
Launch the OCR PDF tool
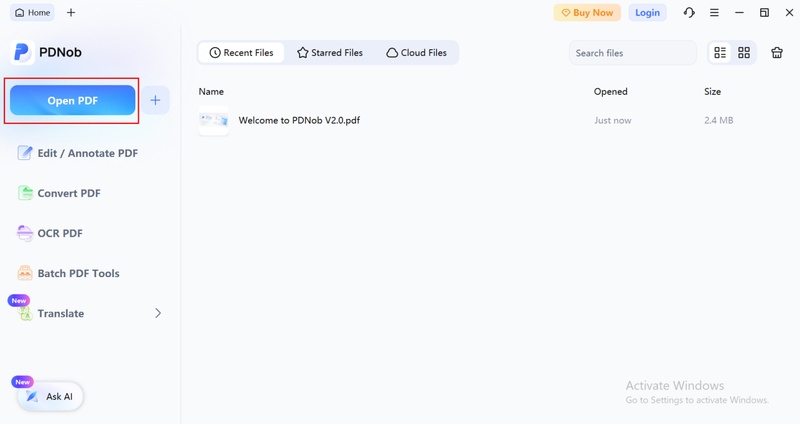[x=50, y=233]
